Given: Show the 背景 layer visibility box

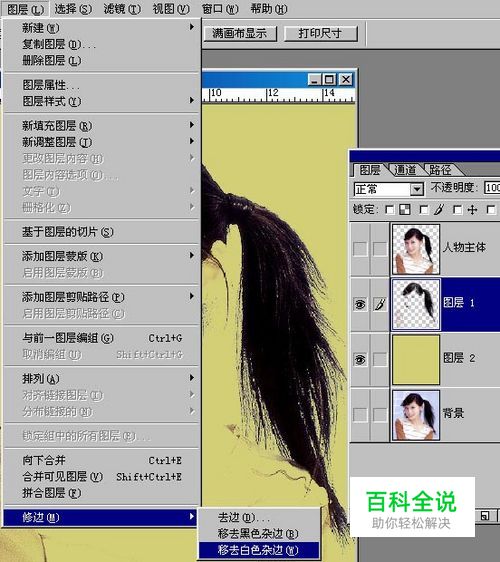Looking at the screenshot, I should coord(360,415).
